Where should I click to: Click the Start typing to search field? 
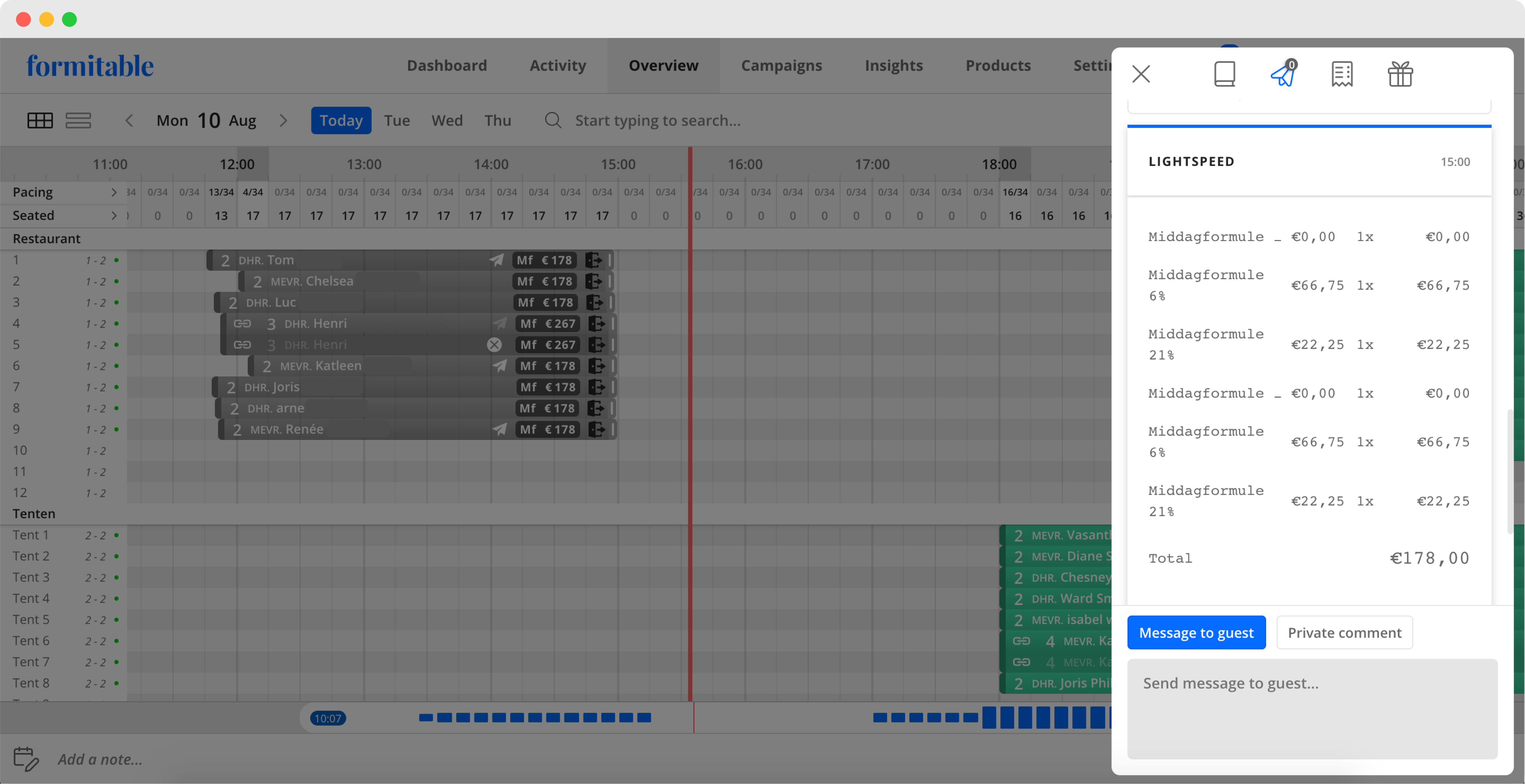[x=658, y=120]
